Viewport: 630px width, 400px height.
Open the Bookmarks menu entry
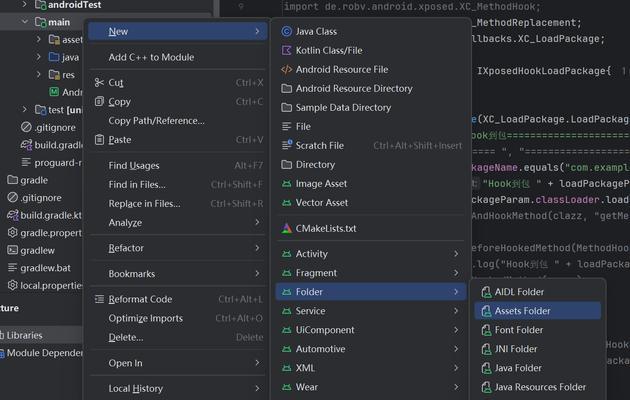[178, 274]
